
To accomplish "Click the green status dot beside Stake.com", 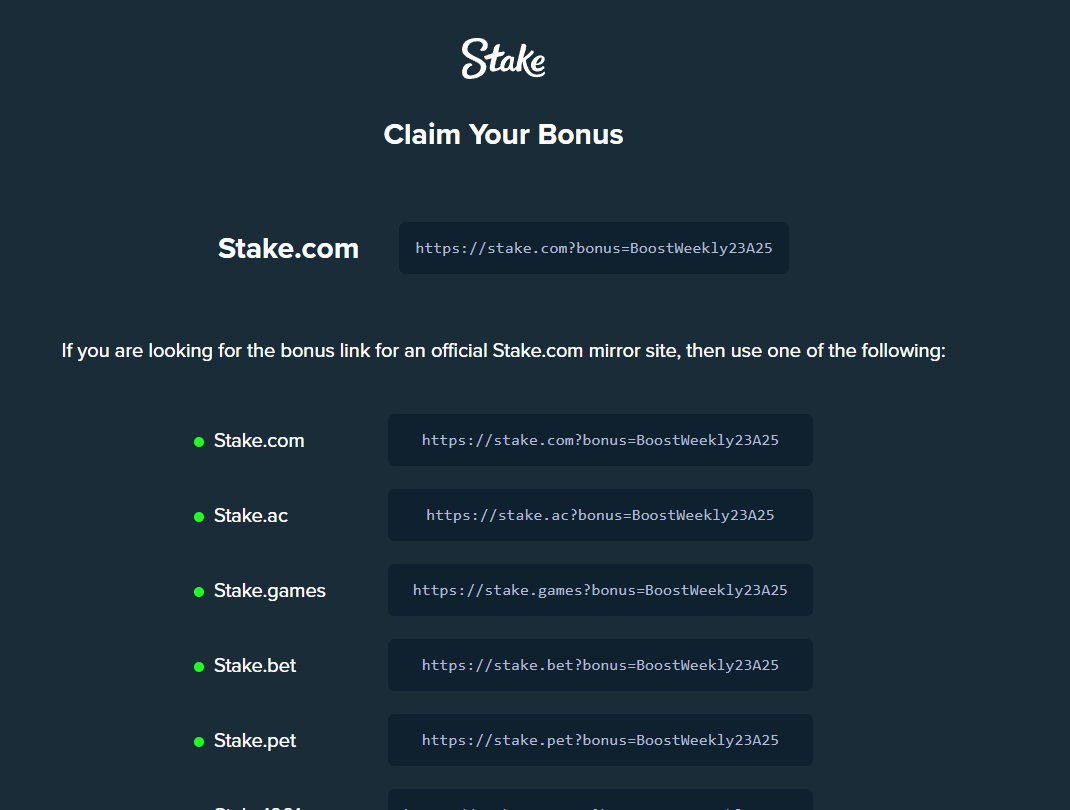I will click(199, 442).
